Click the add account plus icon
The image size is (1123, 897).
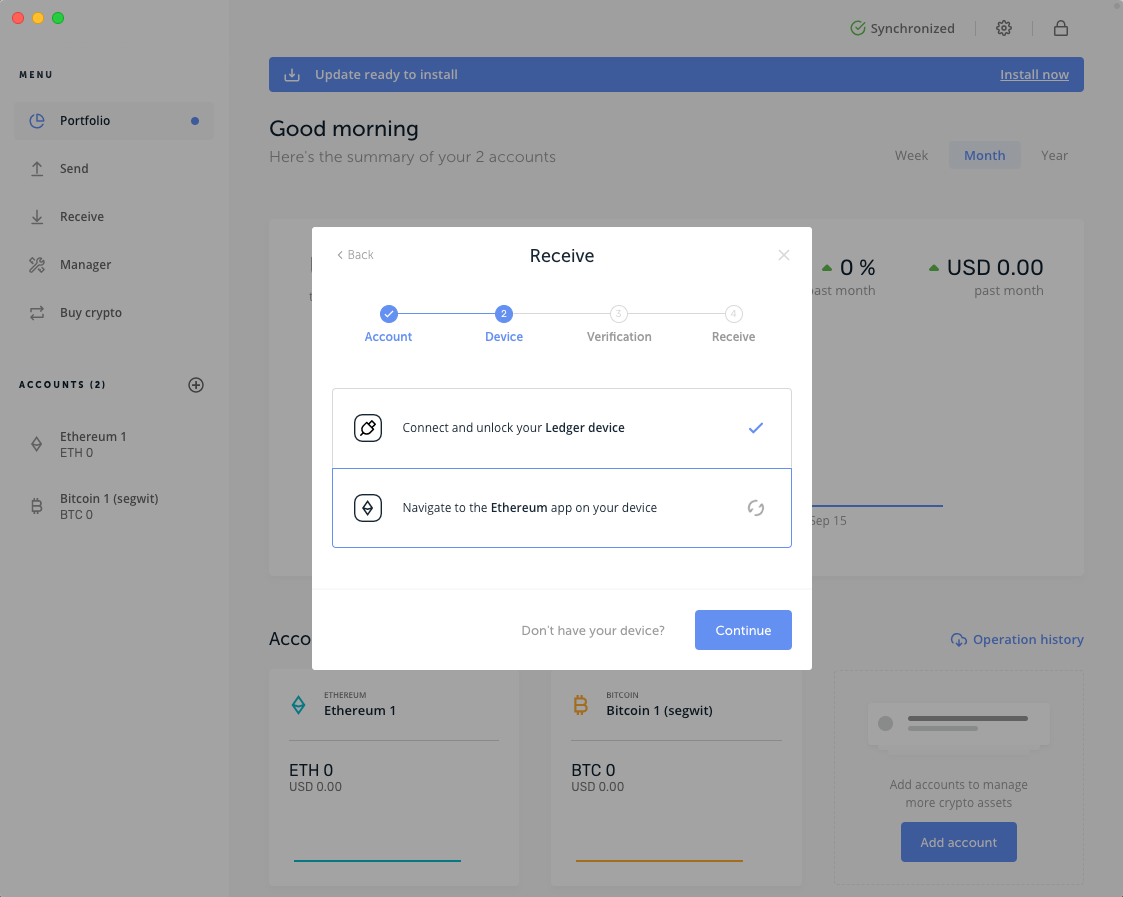coord(196,385)
